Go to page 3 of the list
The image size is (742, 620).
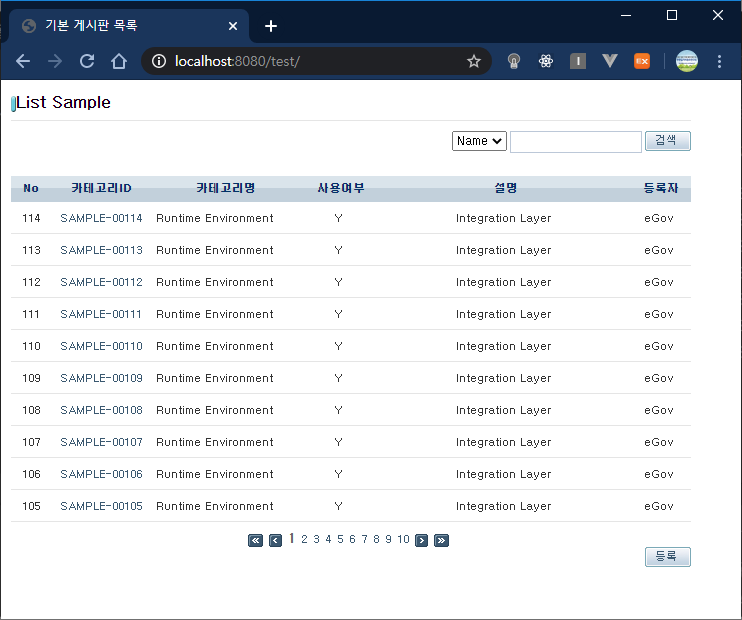click(x=317, y=539)
